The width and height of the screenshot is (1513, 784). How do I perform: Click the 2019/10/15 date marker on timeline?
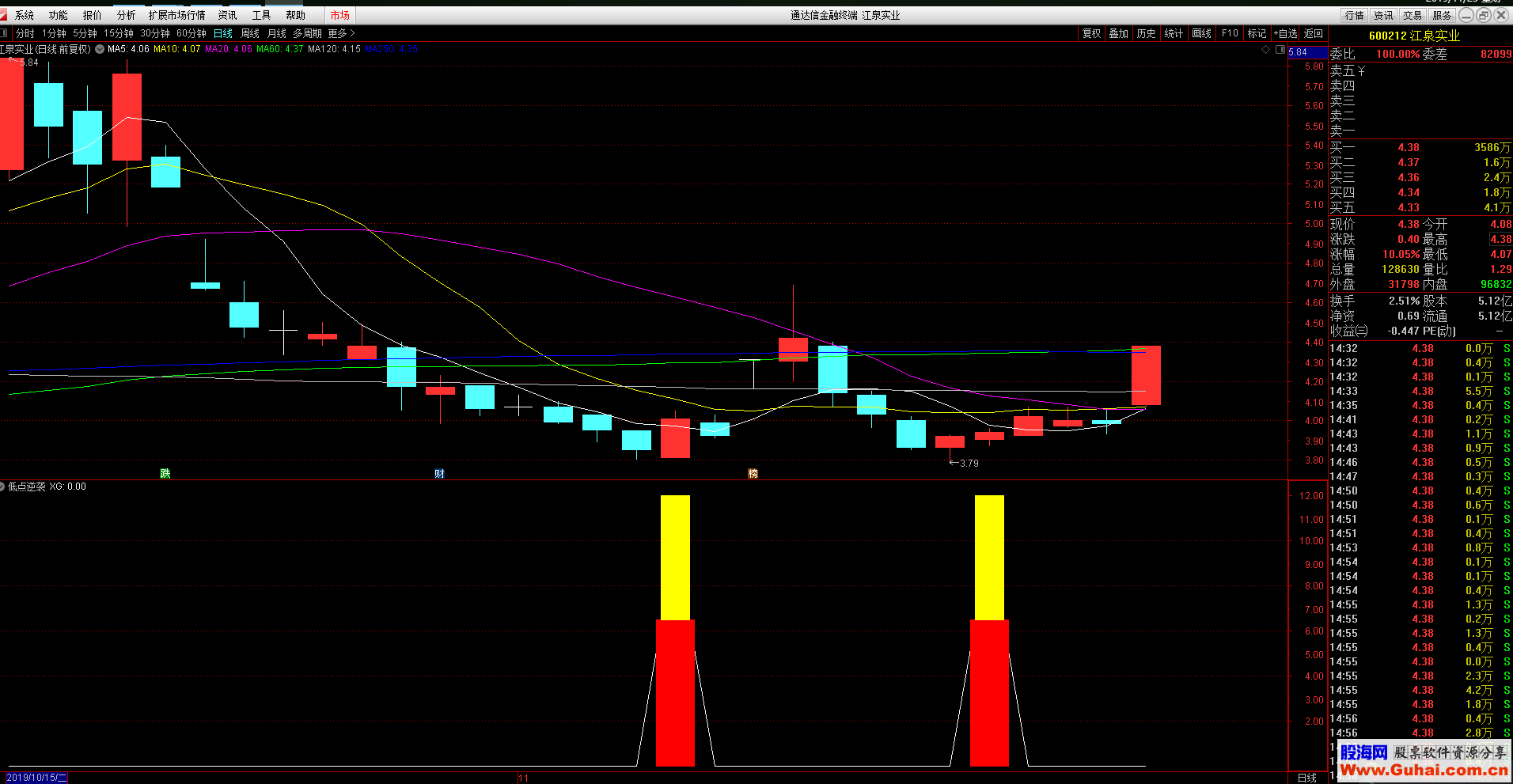tap(36, 778)
